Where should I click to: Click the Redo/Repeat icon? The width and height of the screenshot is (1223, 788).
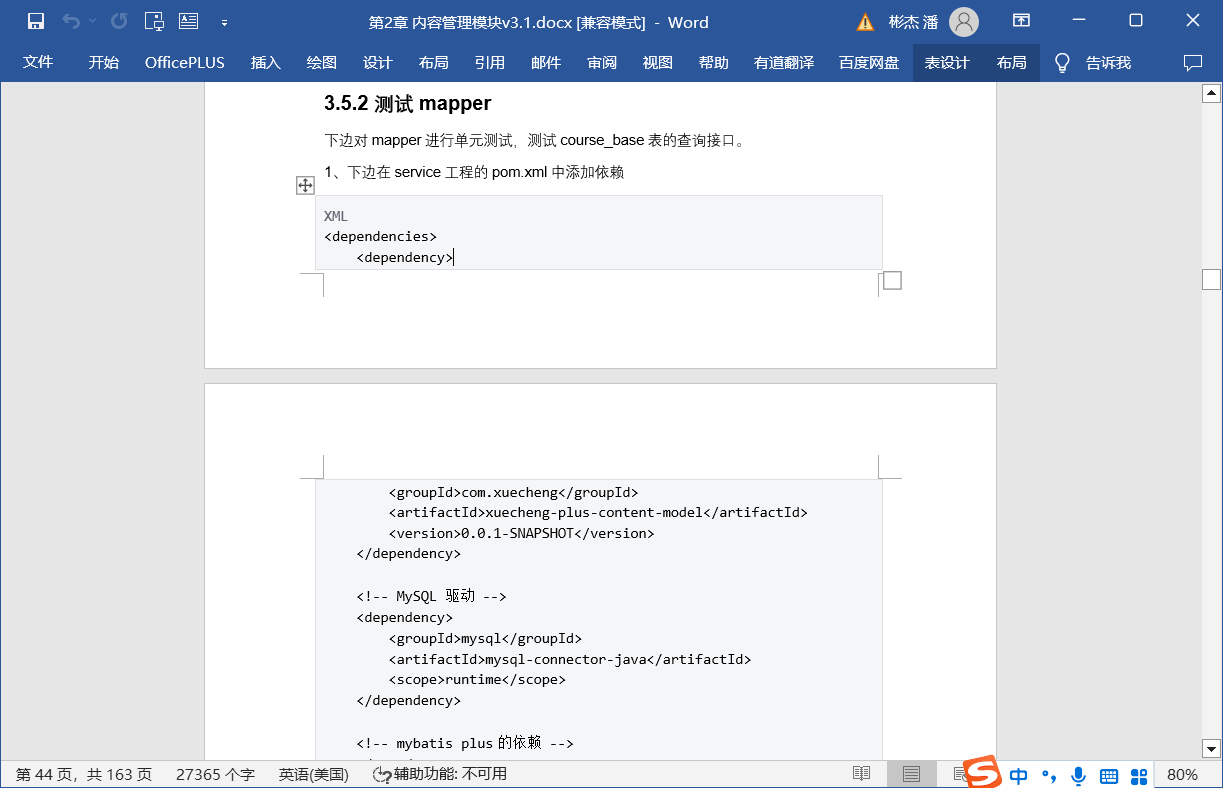(x=119, y=21)
